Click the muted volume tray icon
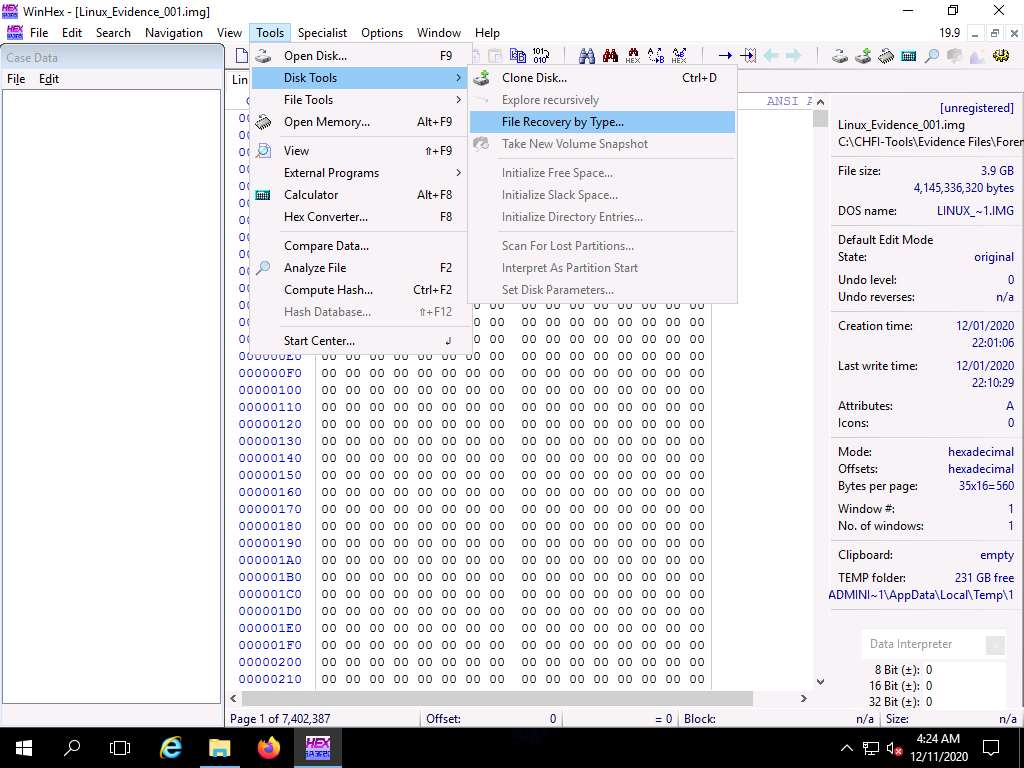This screenshot has width=1024, height=768. coord(893,748)
